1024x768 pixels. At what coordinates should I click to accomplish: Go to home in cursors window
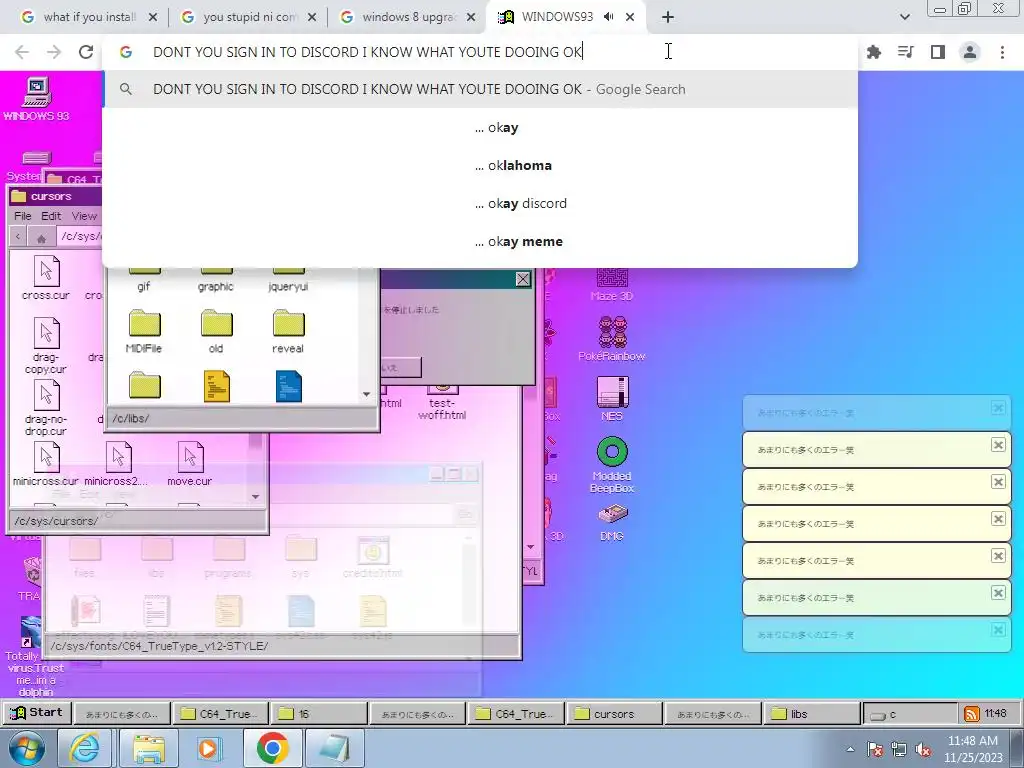pos(41,237)
